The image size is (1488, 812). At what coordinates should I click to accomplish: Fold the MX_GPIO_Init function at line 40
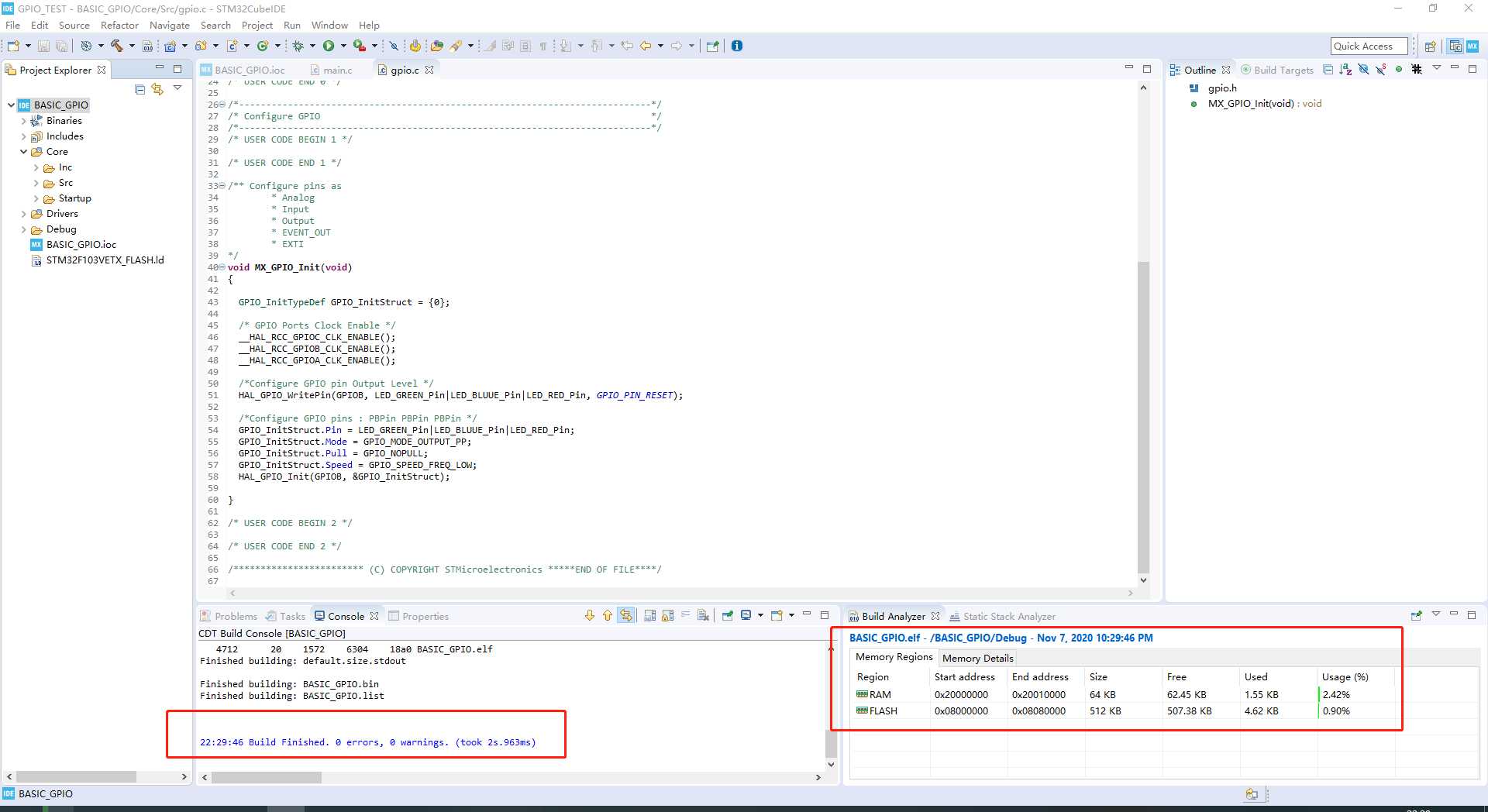click(222, 267)
